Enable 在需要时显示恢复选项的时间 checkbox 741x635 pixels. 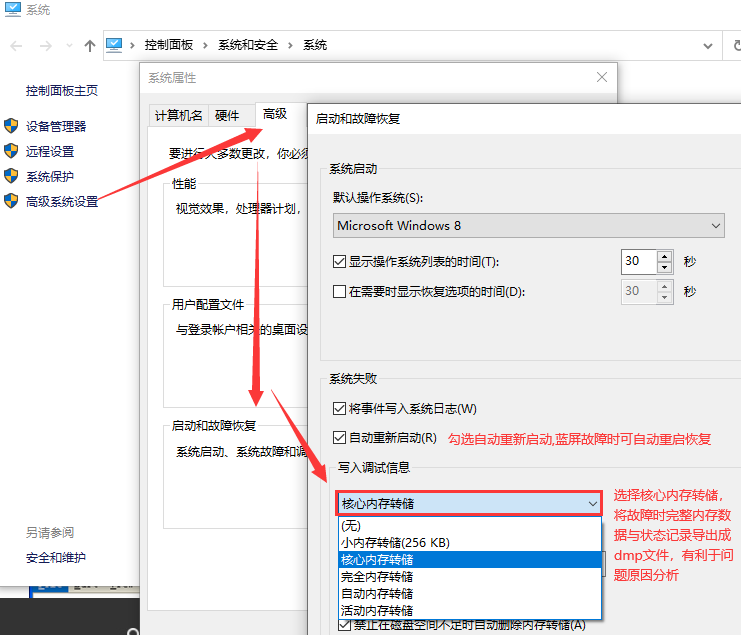coord(339,292)
